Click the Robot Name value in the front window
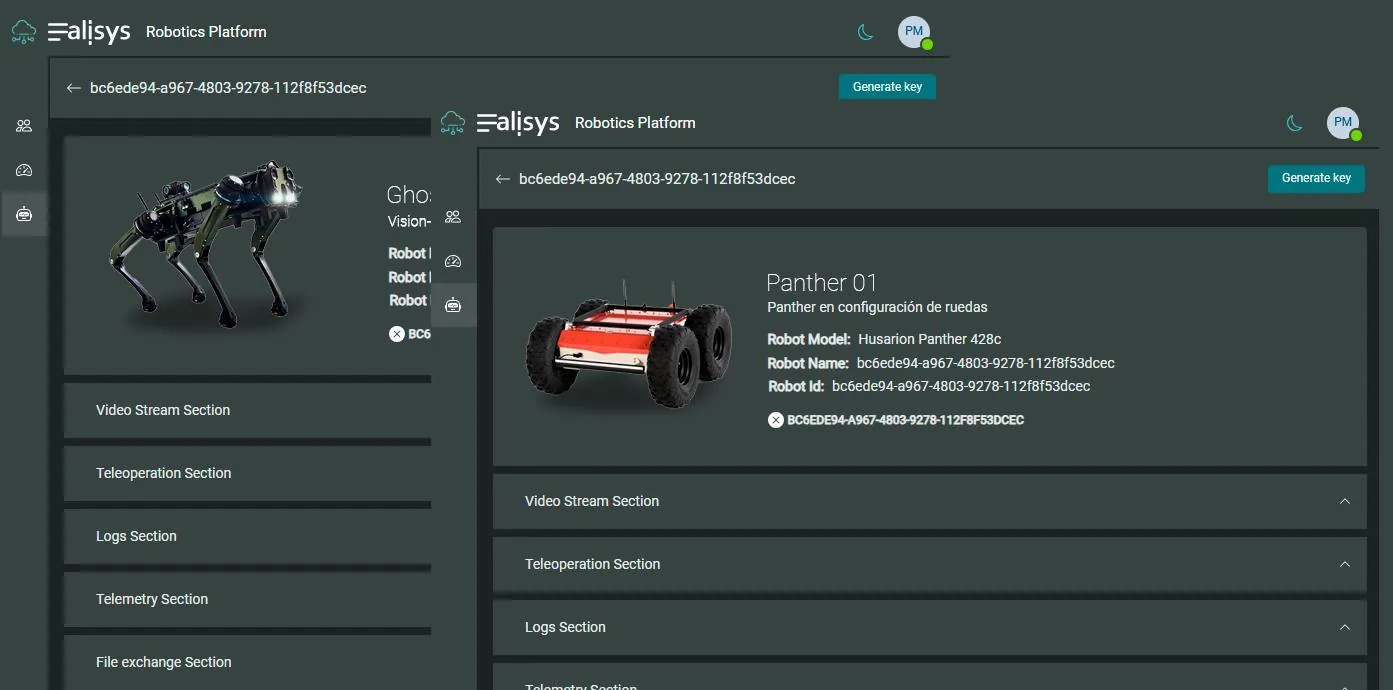Image resolution: width=1393 pixels, height=690 pixels. pos(986,363)
